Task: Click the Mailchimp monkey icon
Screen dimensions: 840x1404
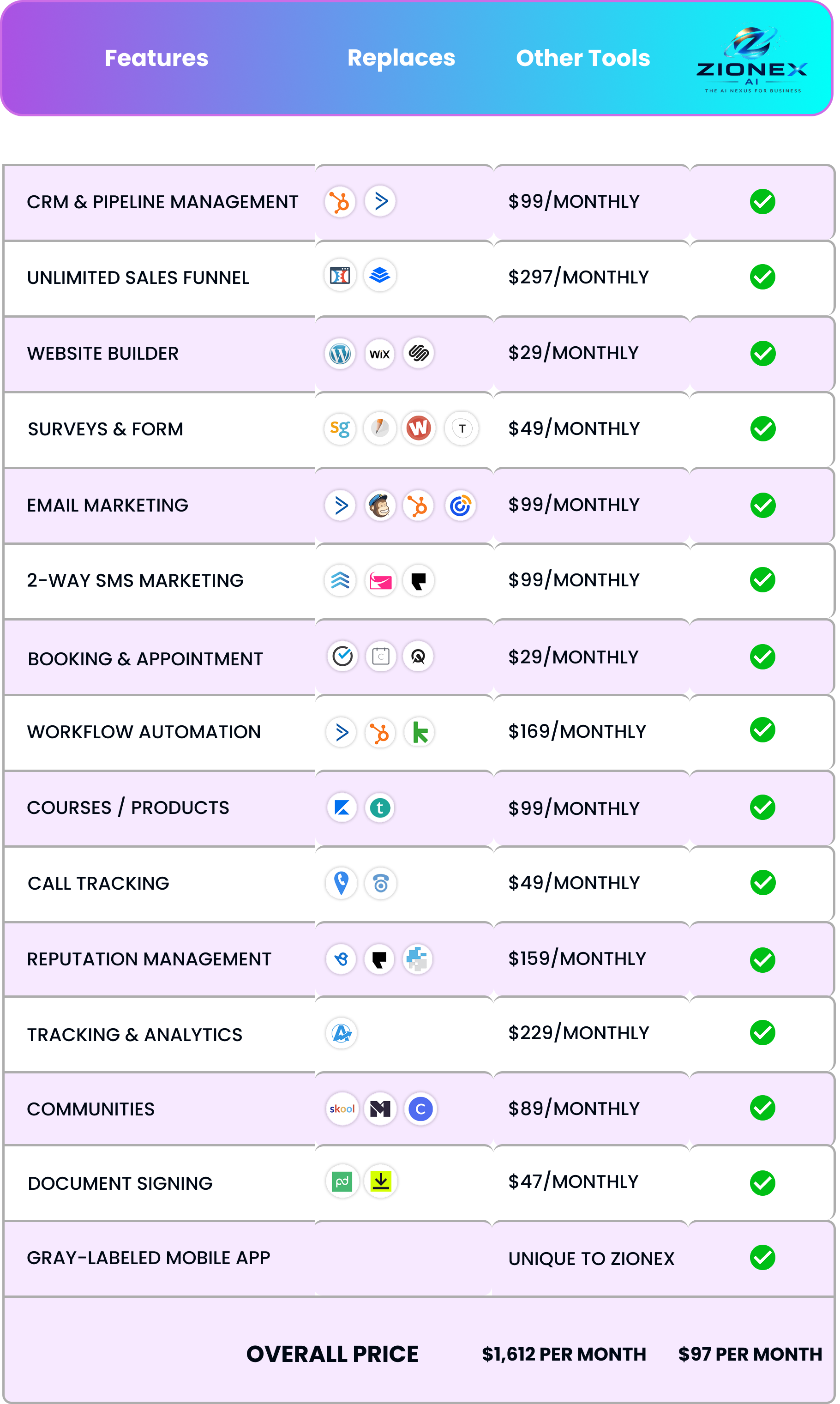Action: pyautogui.click(x=380, y=506)
